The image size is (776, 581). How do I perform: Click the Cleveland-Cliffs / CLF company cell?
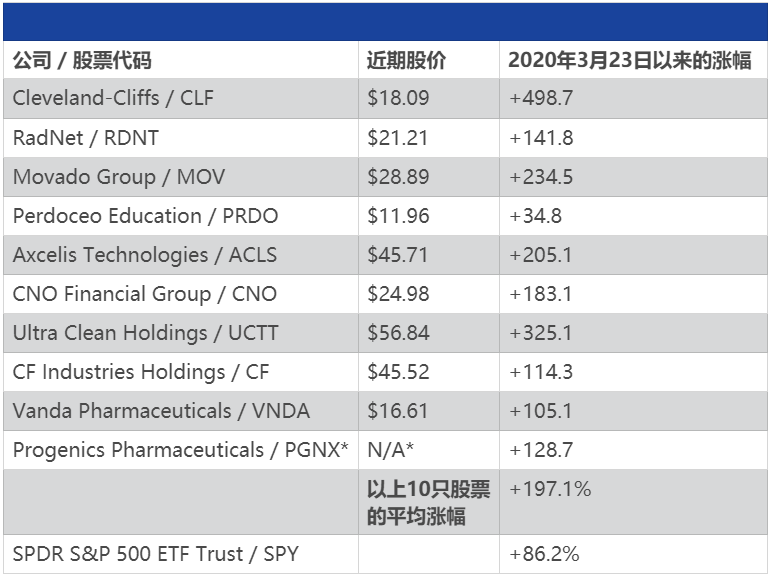coord(113,98)
